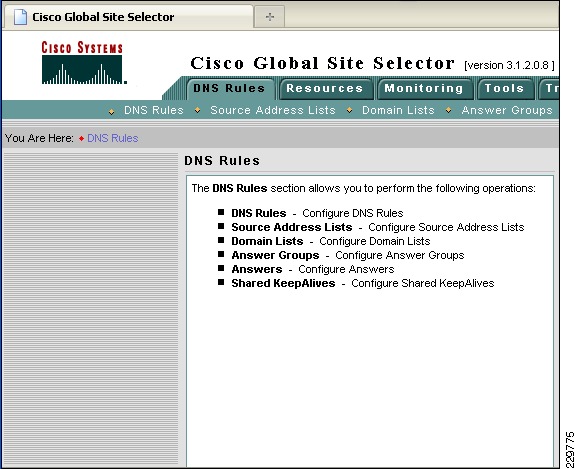Click the DNS Rules breadcrumb link
Viewport: 575px width, 469px height.
(113, 138)
